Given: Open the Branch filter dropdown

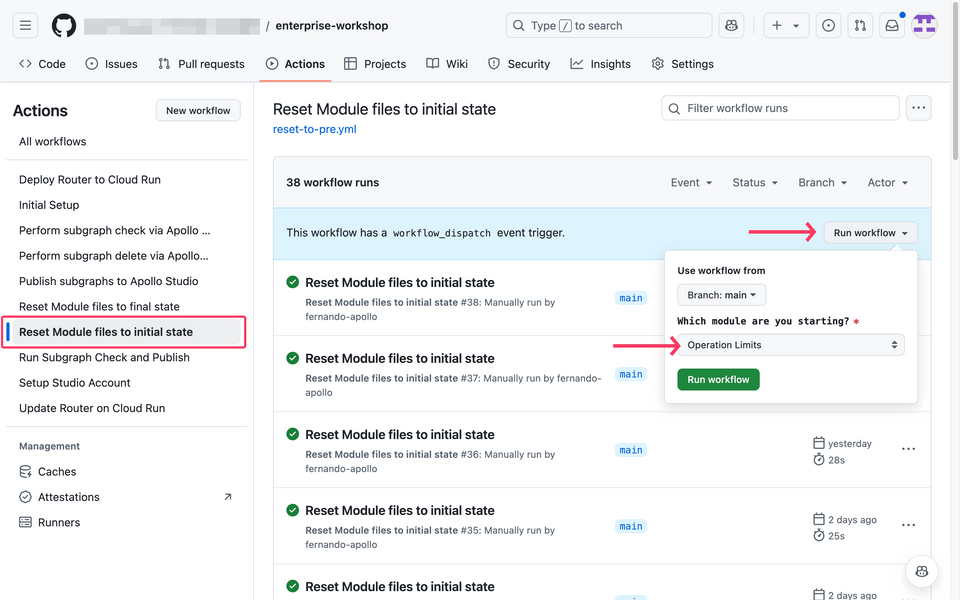Looking at the screenshot, I should click(822, 182).
